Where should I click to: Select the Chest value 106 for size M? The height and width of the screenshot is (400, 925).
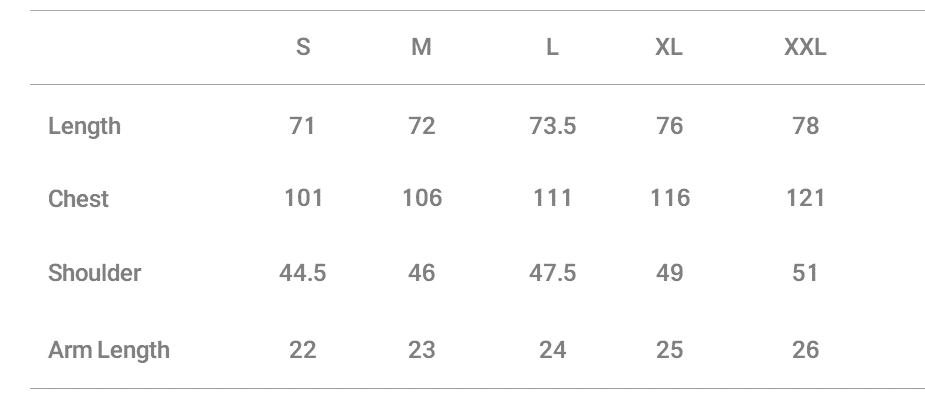tap(422, 198)
